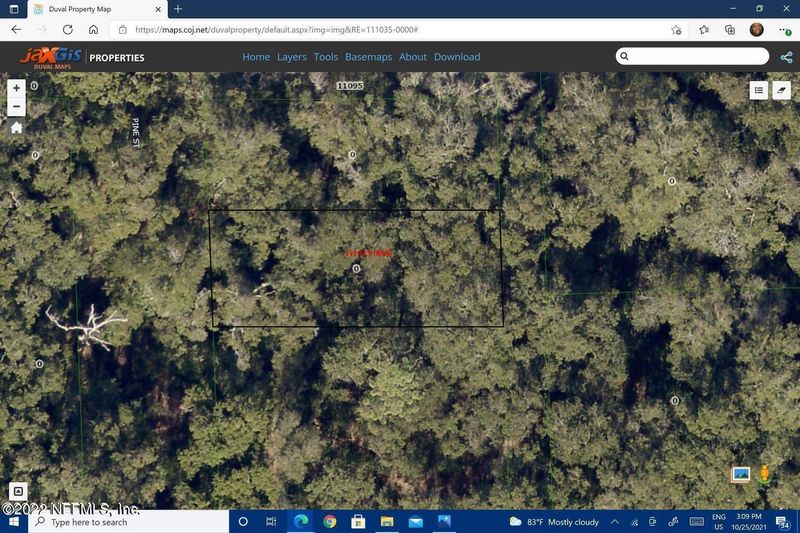Refresh the Duval Property Map page

68,30
